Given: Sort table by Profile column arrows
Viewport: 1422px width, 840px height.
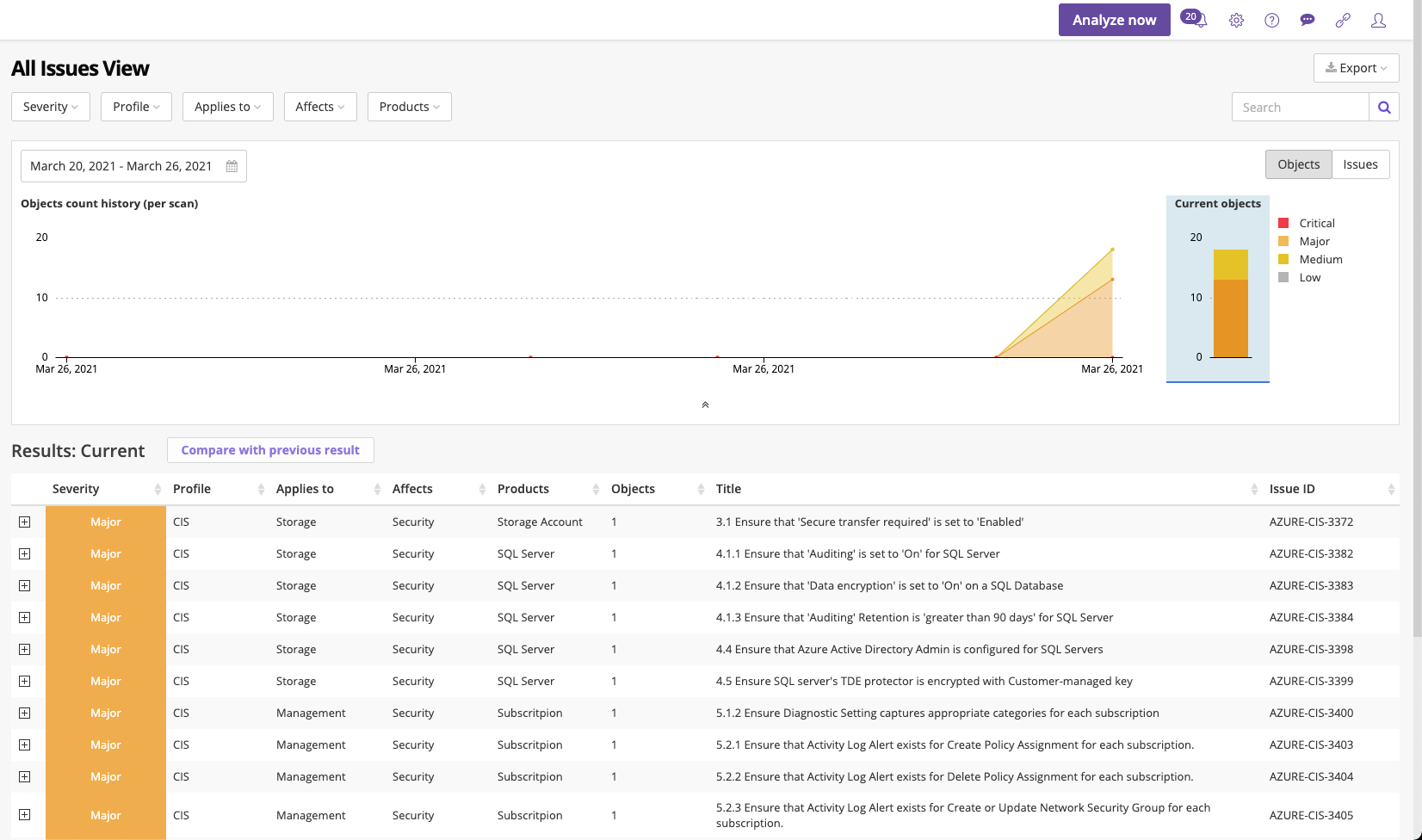Looking at the screenshot, I should point(261,489).
